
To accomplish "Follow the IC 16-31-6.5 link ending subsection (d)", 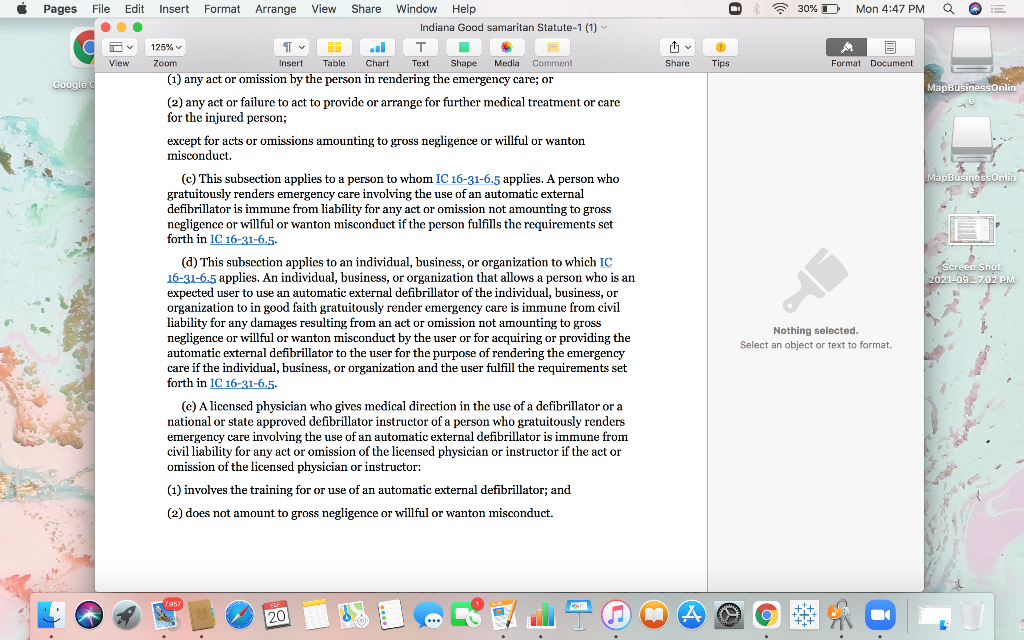I will pyautogui.click(x=242, y=383).
